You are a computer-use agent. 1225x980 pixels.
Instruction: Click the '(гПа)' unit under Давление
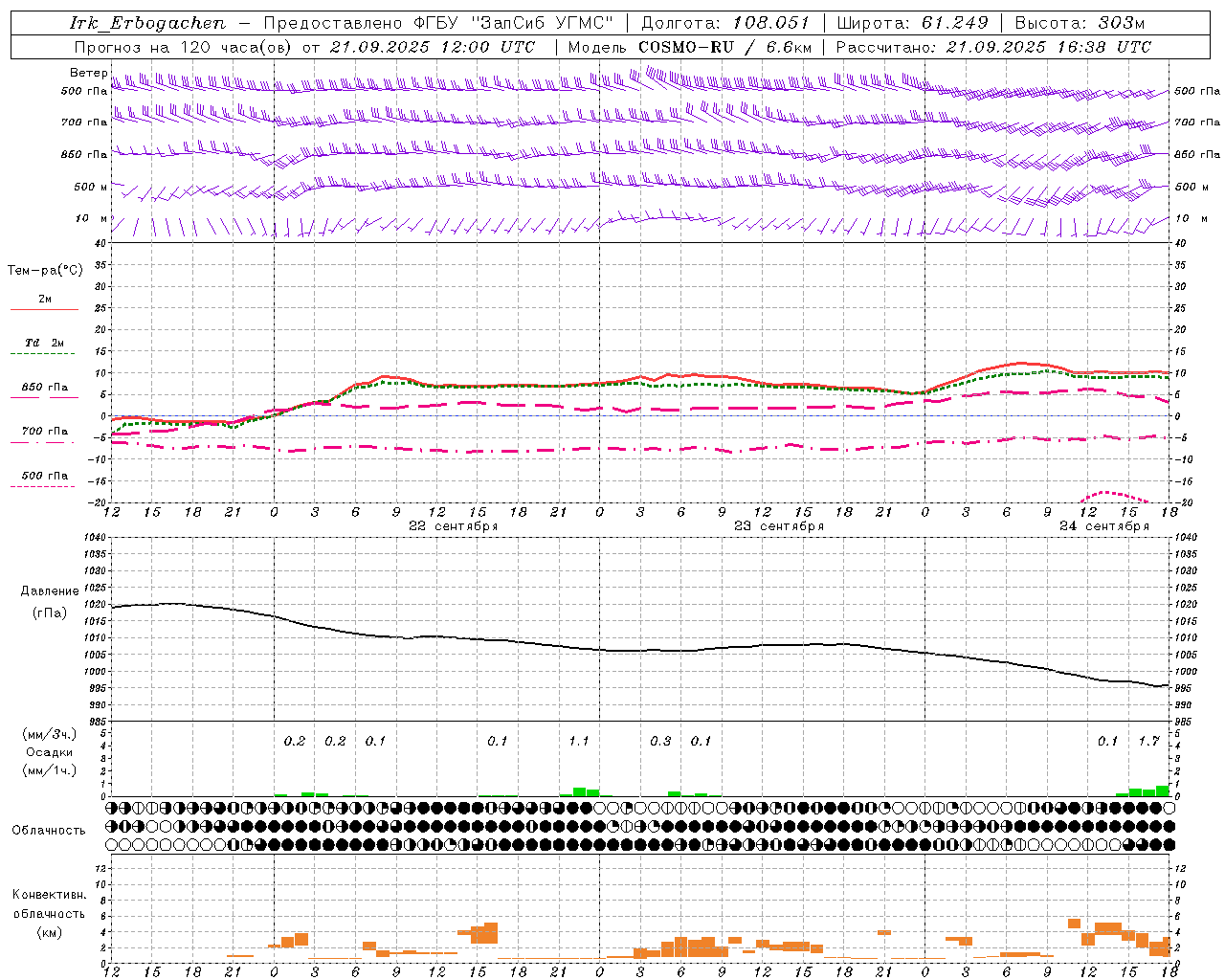coord(50,613)
